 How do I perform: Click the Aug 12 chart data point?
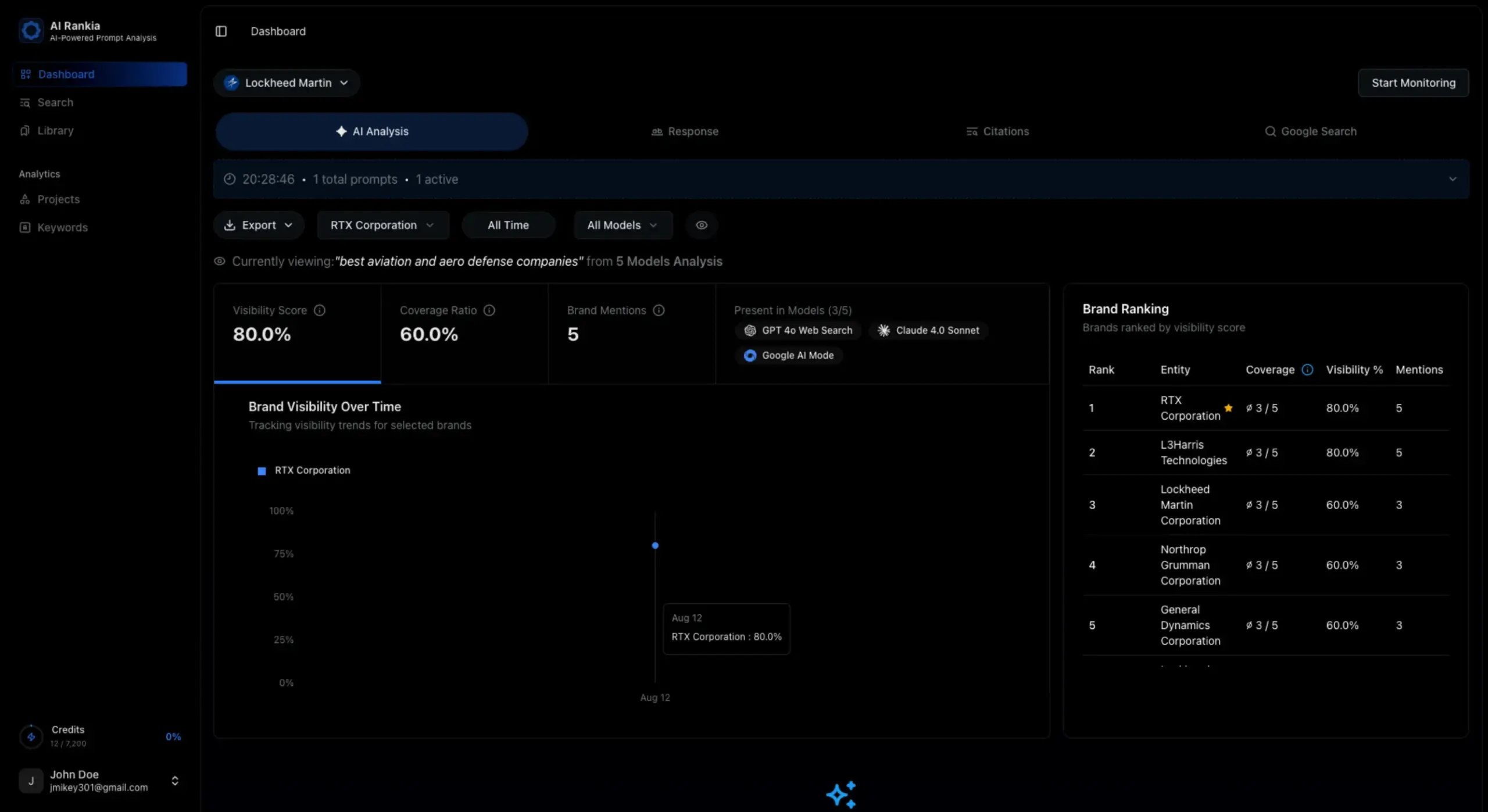[x=655, y=546]
